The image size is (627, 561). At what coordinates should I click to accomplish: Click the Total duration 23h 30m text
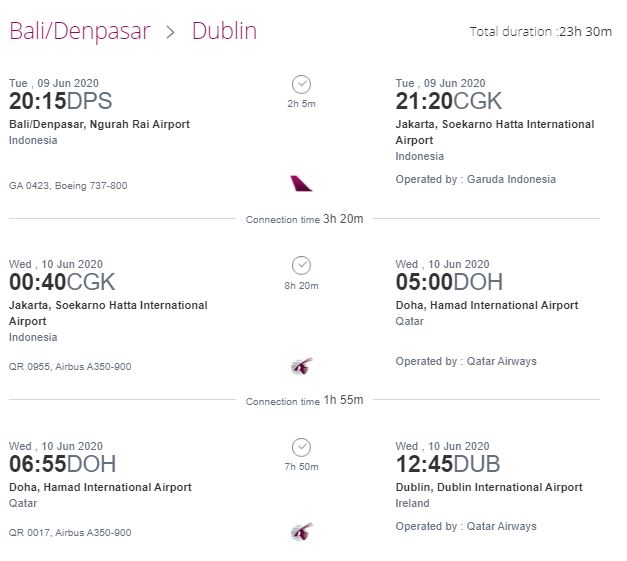click(x=541, y=32)
